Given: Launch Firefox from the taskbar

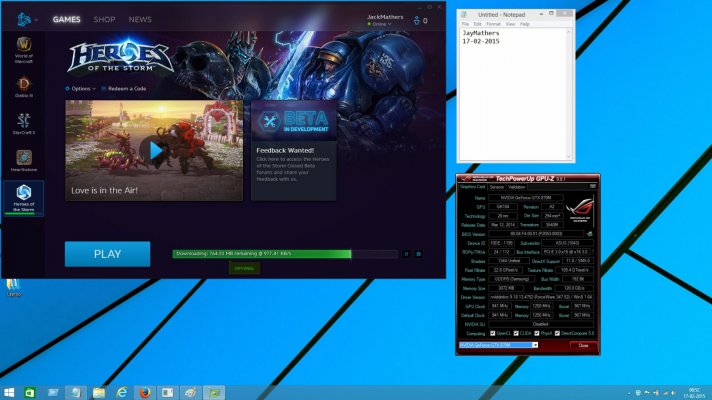Looking at the screenshot, I should (144, 392).
